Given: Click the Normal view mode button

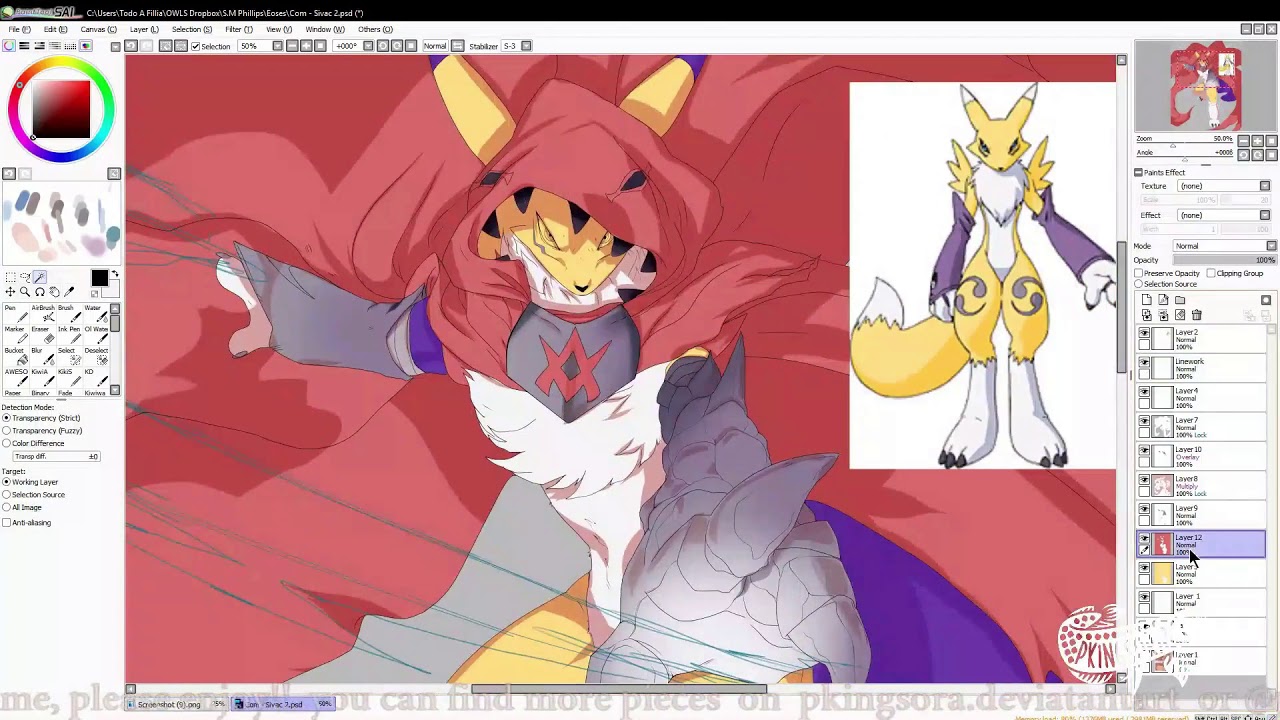Looking at the screenshot, I should click(435, 46).
